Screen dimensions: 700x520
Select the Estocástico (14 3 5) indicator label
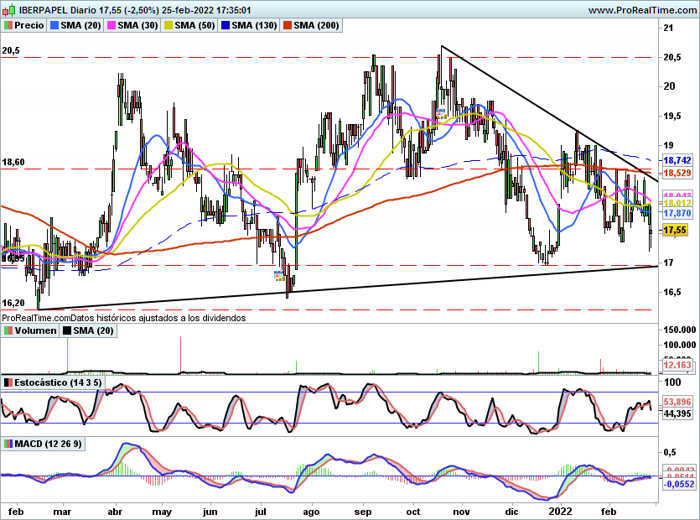52,383
